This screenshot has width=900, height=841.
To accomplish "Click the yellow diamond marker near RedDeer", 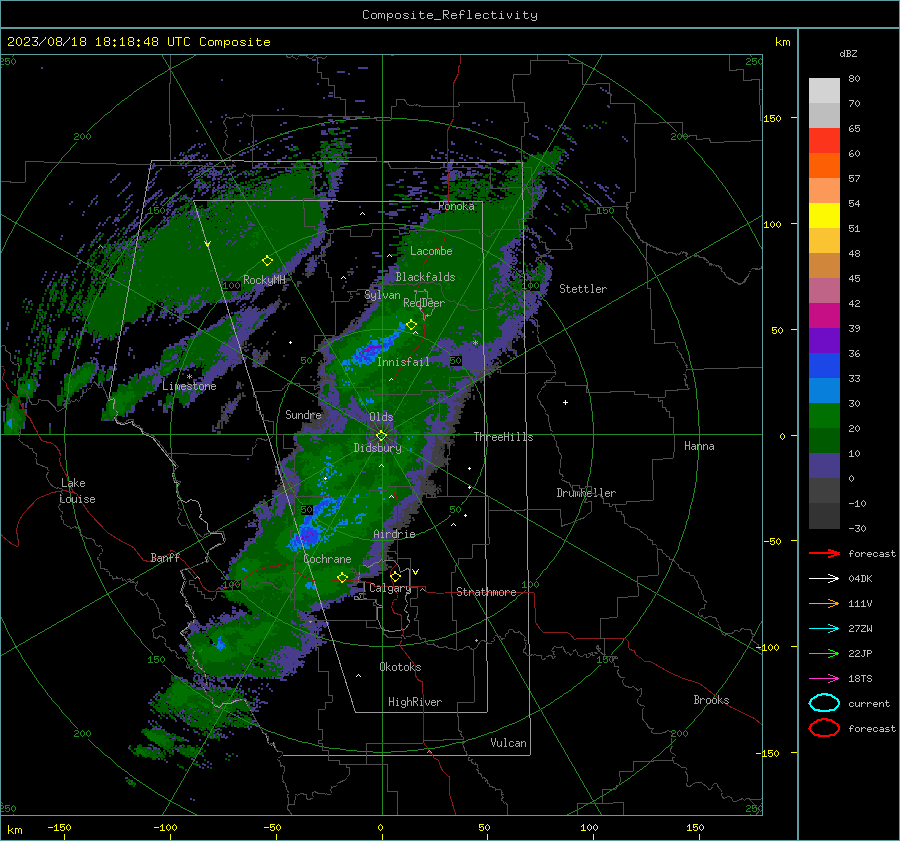I will coord(412,325).
